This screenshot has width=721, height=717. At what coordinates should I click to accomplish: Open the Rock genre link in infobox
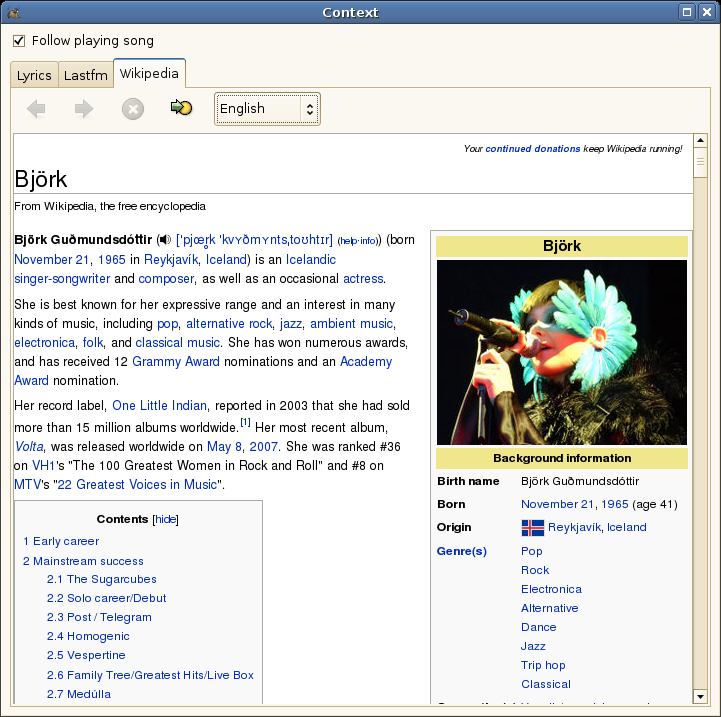click(535, 570)
